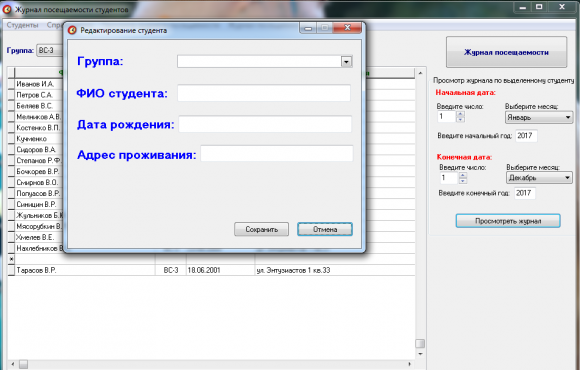Image resolution: width=580 pixels, height=370 pixels.
Task: Expand the Группа dropdown in the dialog
Action: point(346,61)
